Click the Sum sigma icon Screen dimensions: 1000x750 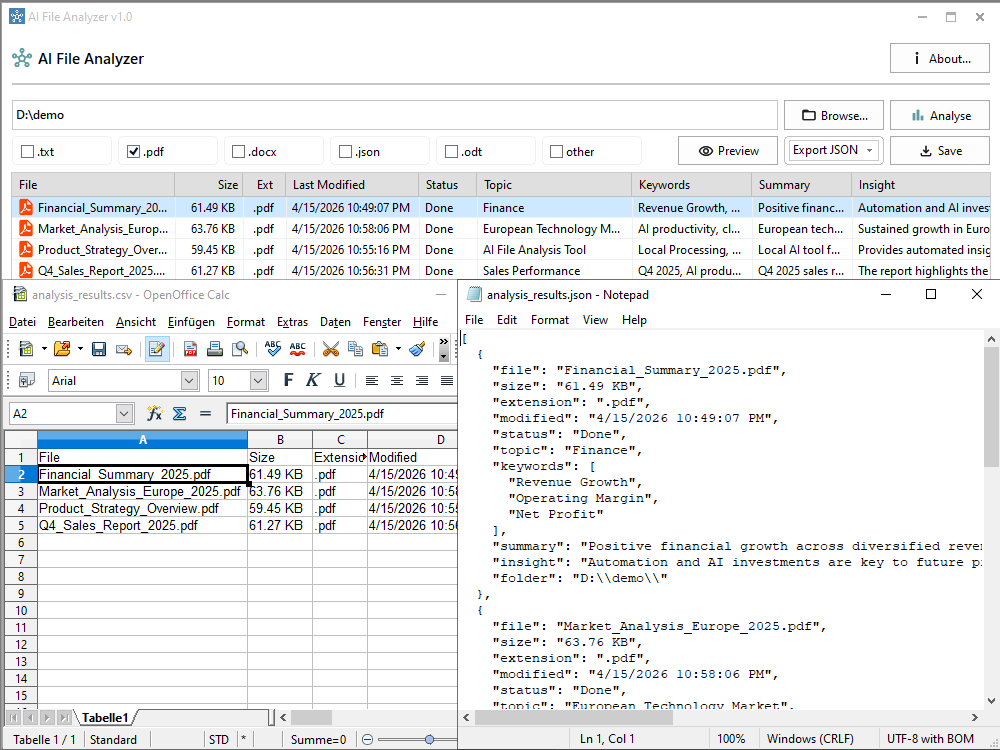coord(180,413)
